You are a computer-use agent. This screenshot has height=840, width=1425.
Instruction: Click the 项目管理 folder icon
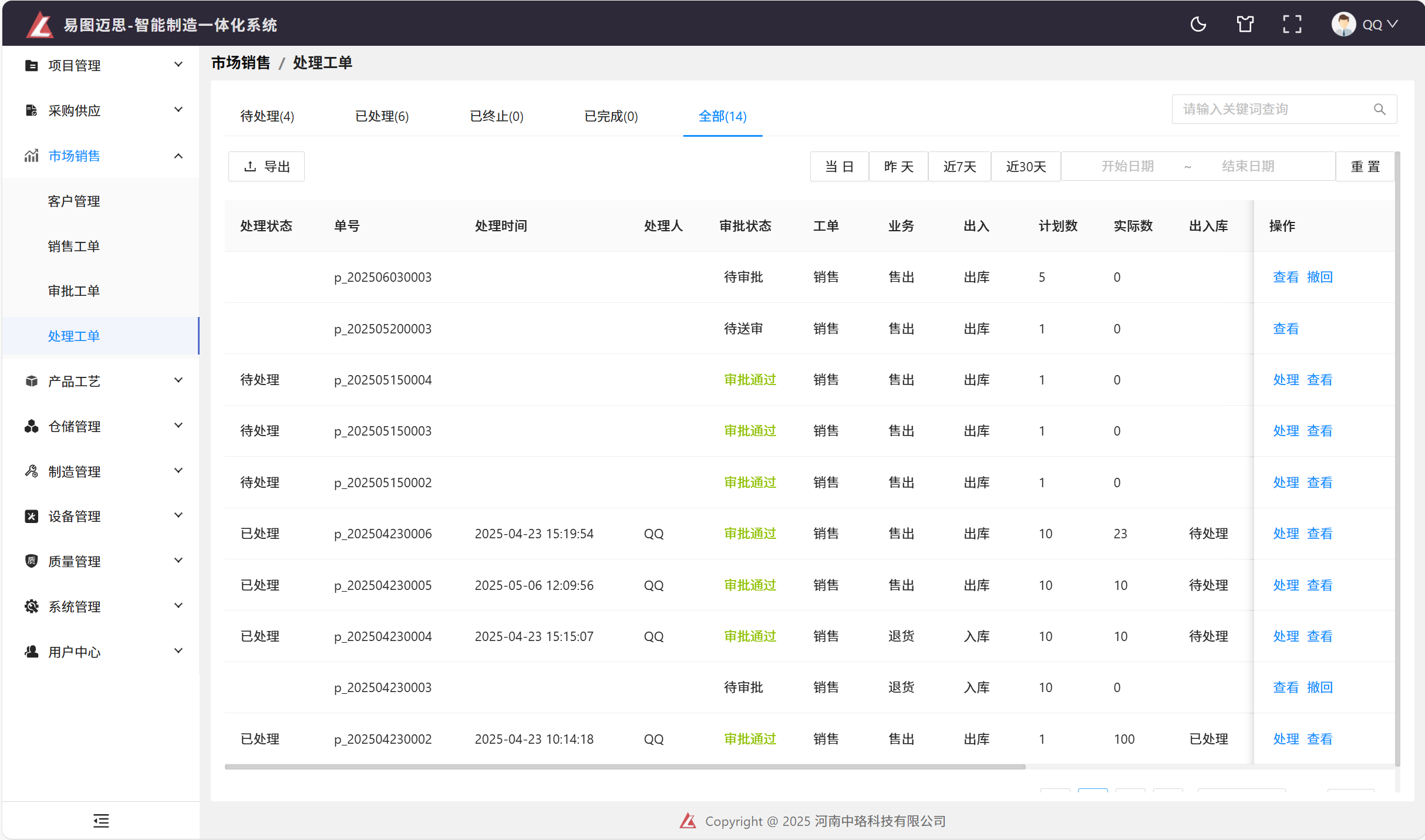point(32,65)
